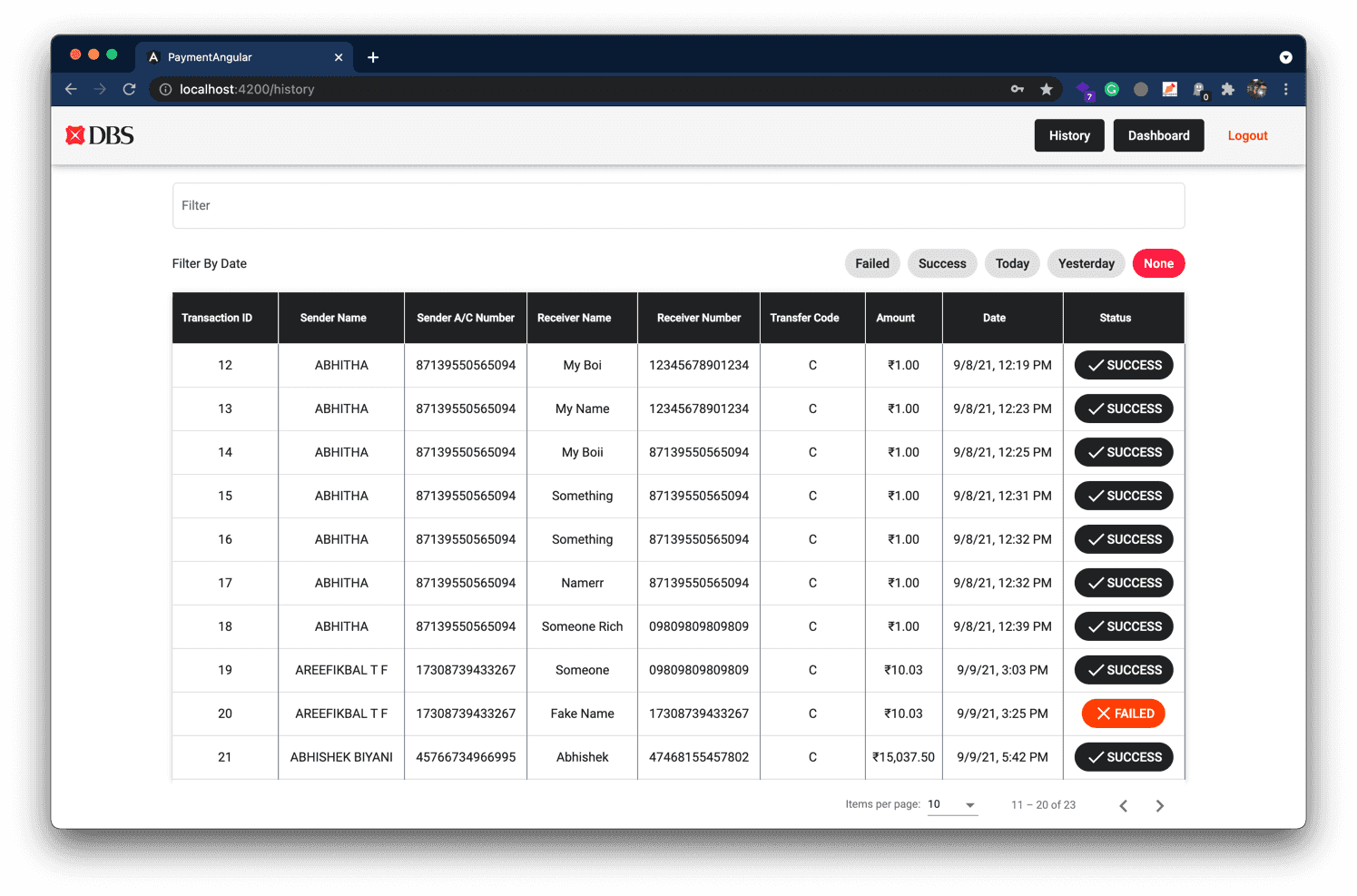
Task: Reload the page
Action: pyautogui.click(x=129, y=89)
